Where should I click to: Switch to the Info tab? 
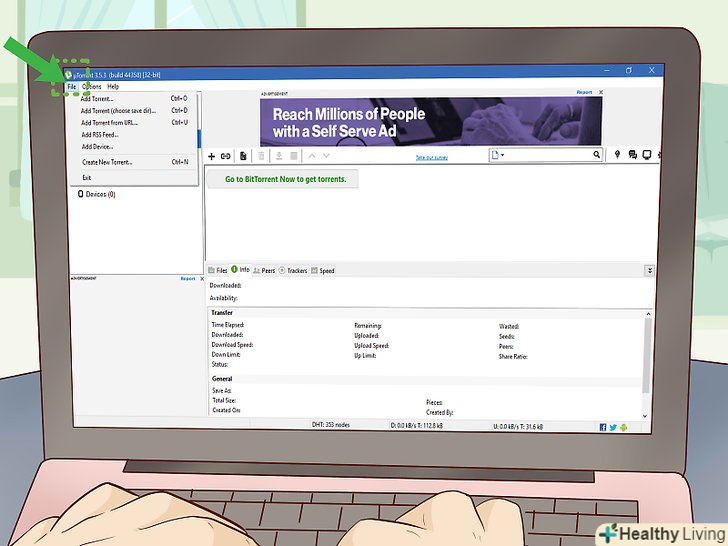click(x=240, y=270)
